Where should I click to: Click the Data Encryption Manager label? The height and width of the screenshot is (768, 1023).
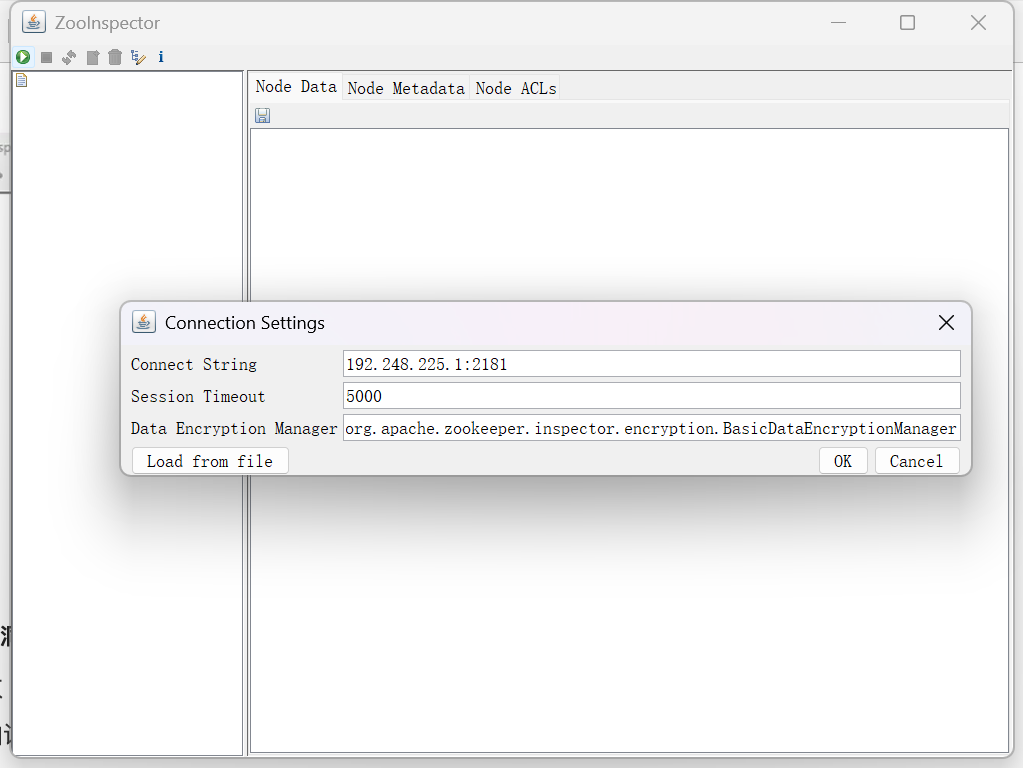point(234,428)
